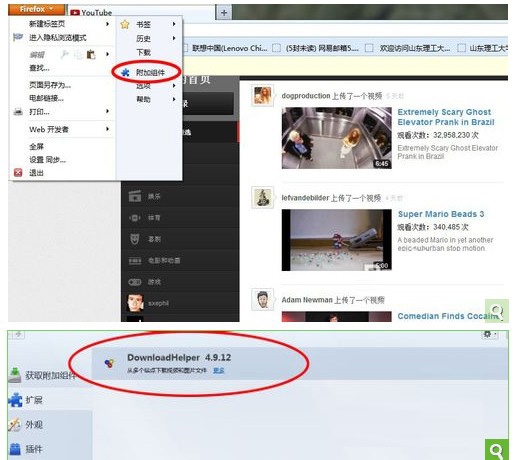Choose the 退出 exit red icon
The width and height of the screenshot is (519, 460).
pos(18,172)
